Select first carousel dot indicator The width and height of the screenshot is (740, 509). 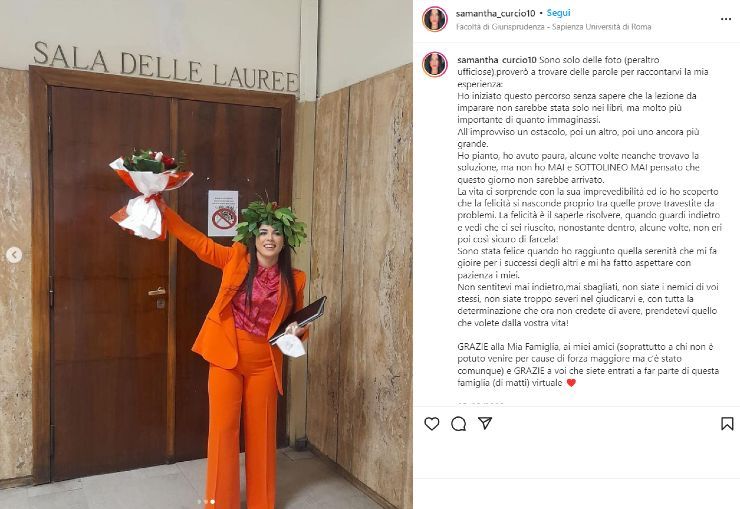coord(199,502)
